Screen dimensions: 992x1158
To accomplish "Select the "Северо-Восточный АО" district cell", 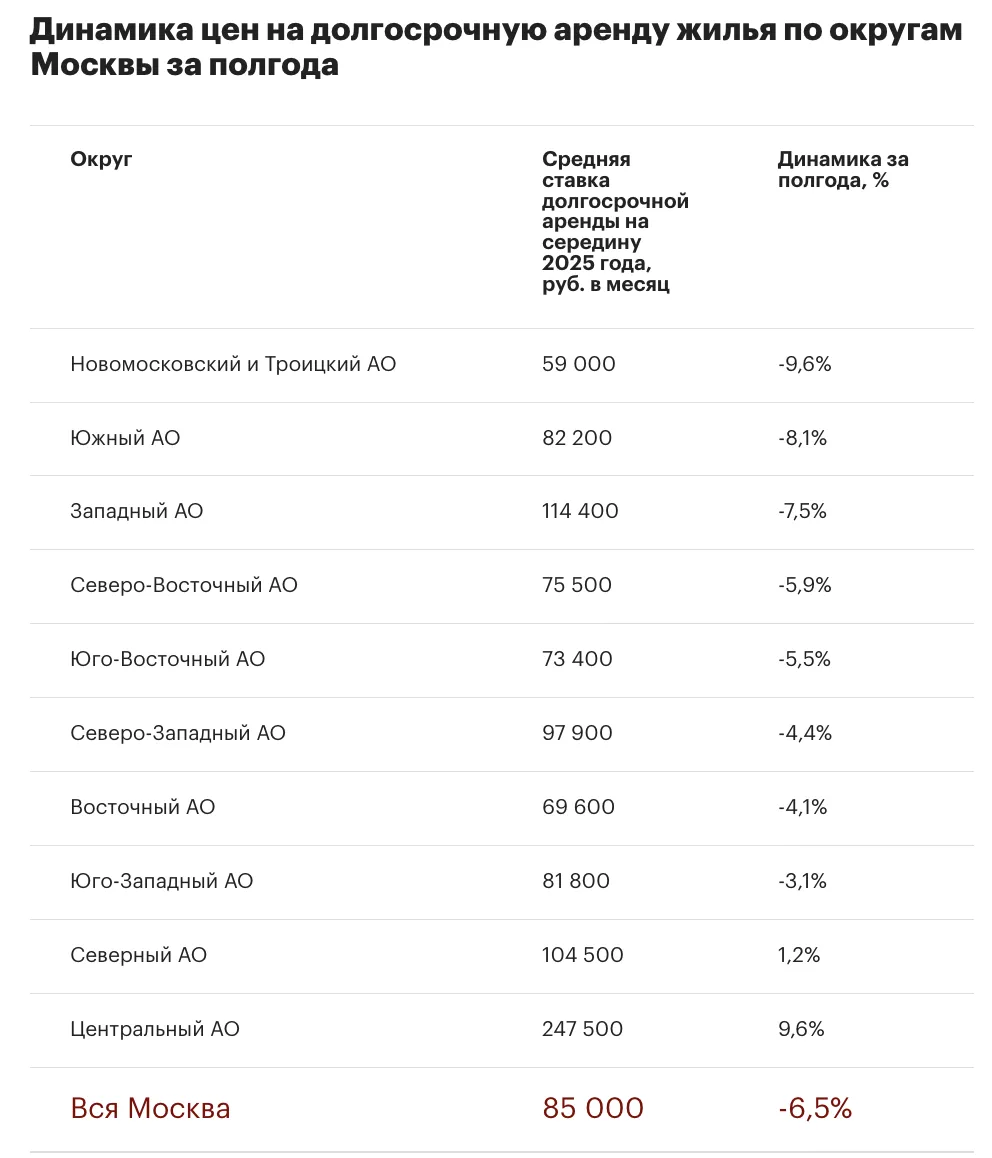I will tap(184, 585).
